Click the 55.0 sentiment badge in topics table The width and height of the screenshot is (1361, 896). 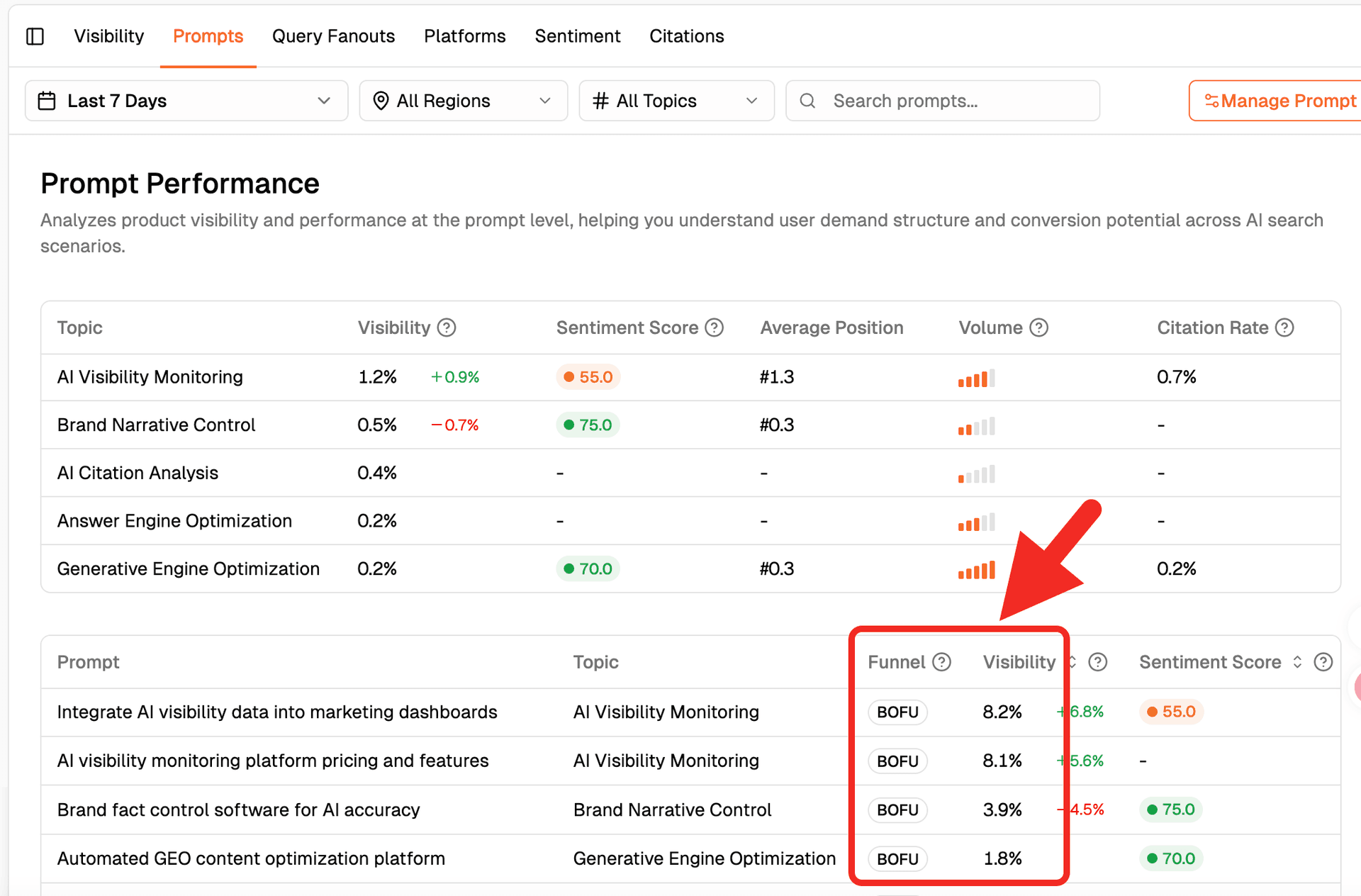588,377
